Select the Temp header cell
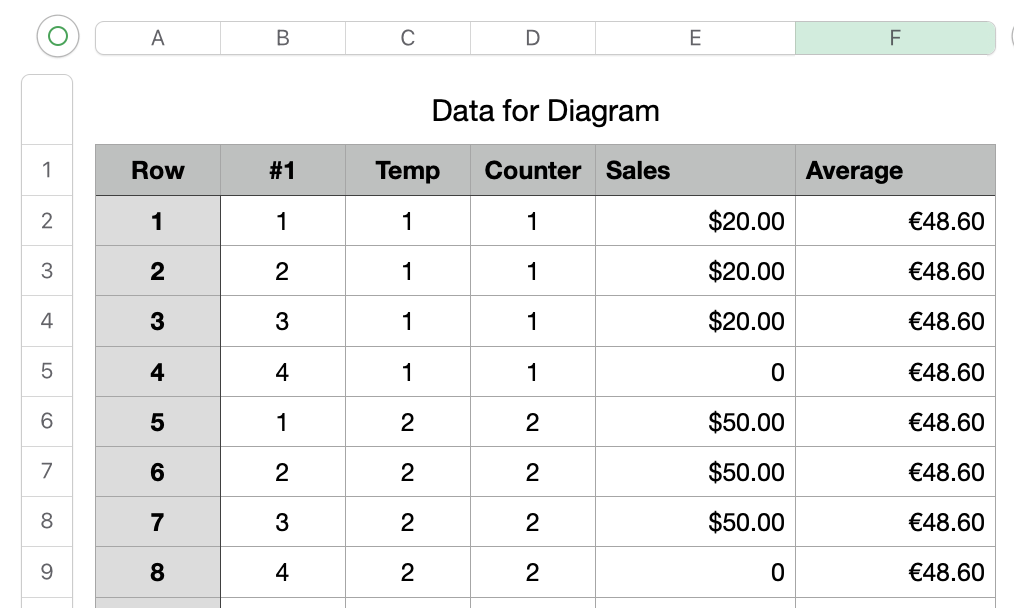The image size is (1014, 608). click(408, 170)
